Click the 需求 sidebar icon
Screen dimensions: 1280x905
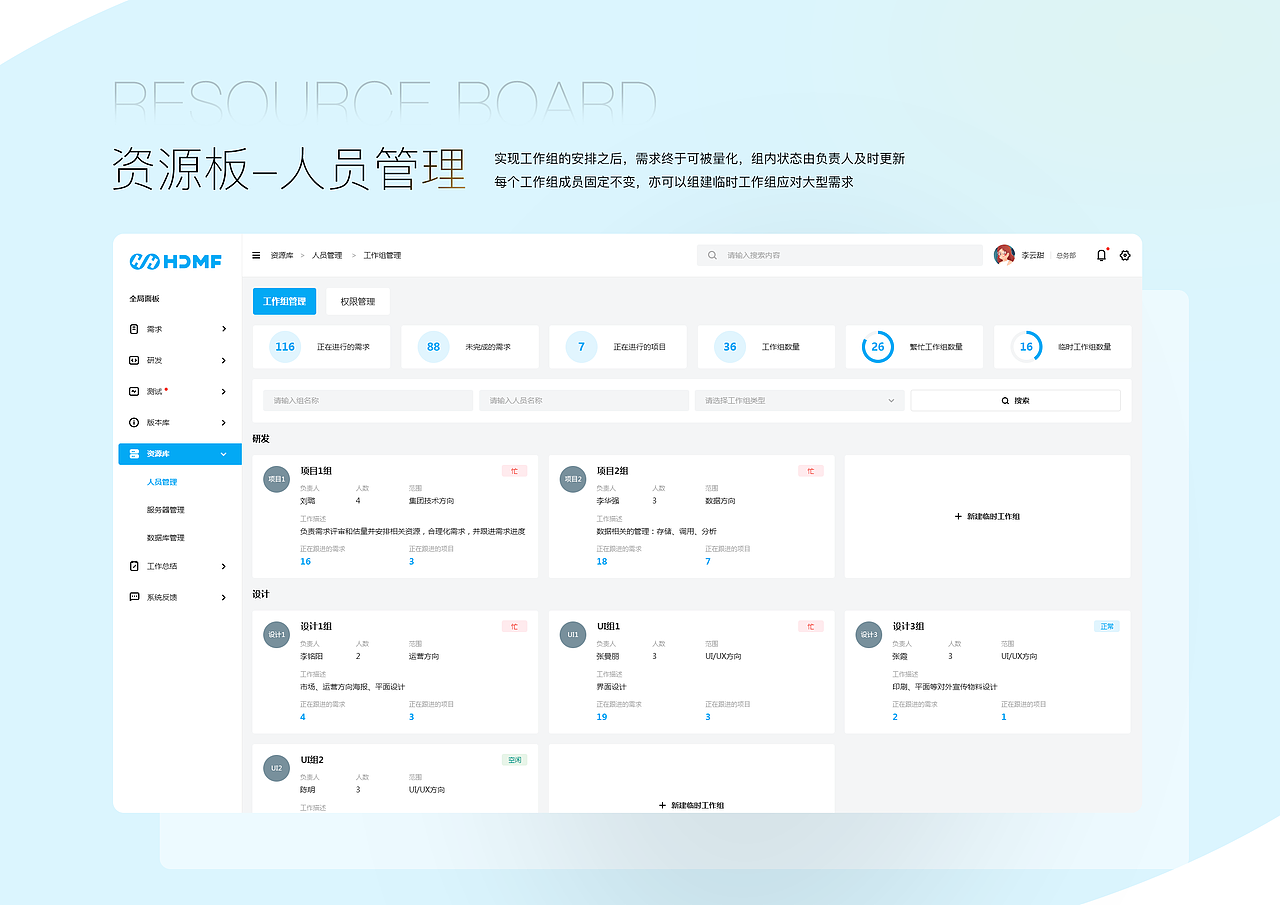[134, 329]
